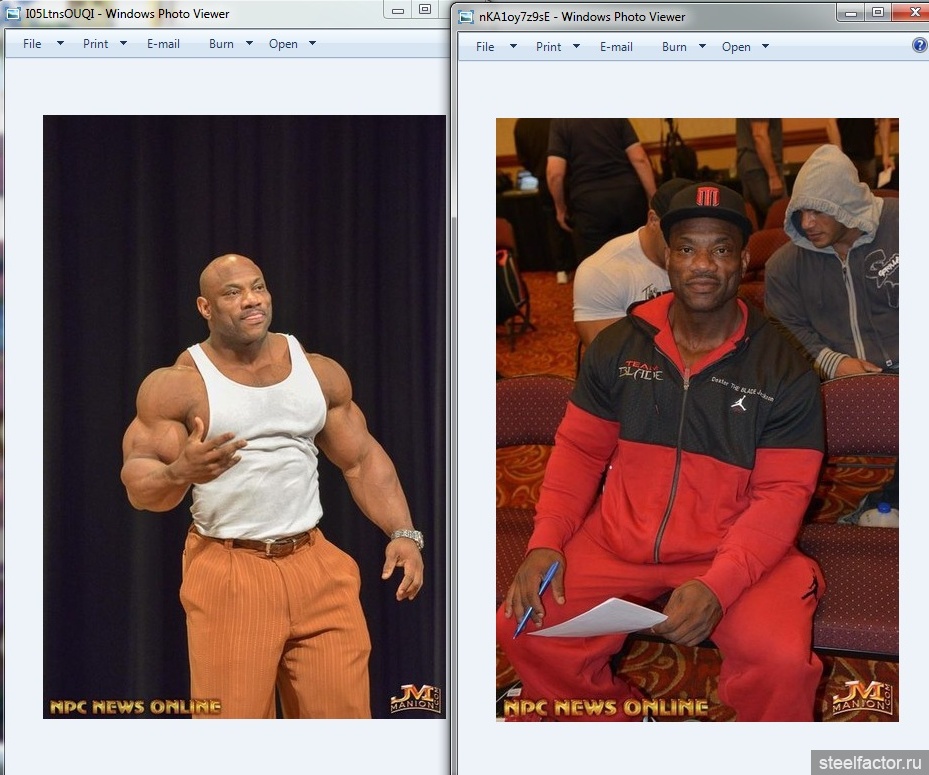Click the Help icon in right window
The image size is (929, 775).
coord(920,46)
